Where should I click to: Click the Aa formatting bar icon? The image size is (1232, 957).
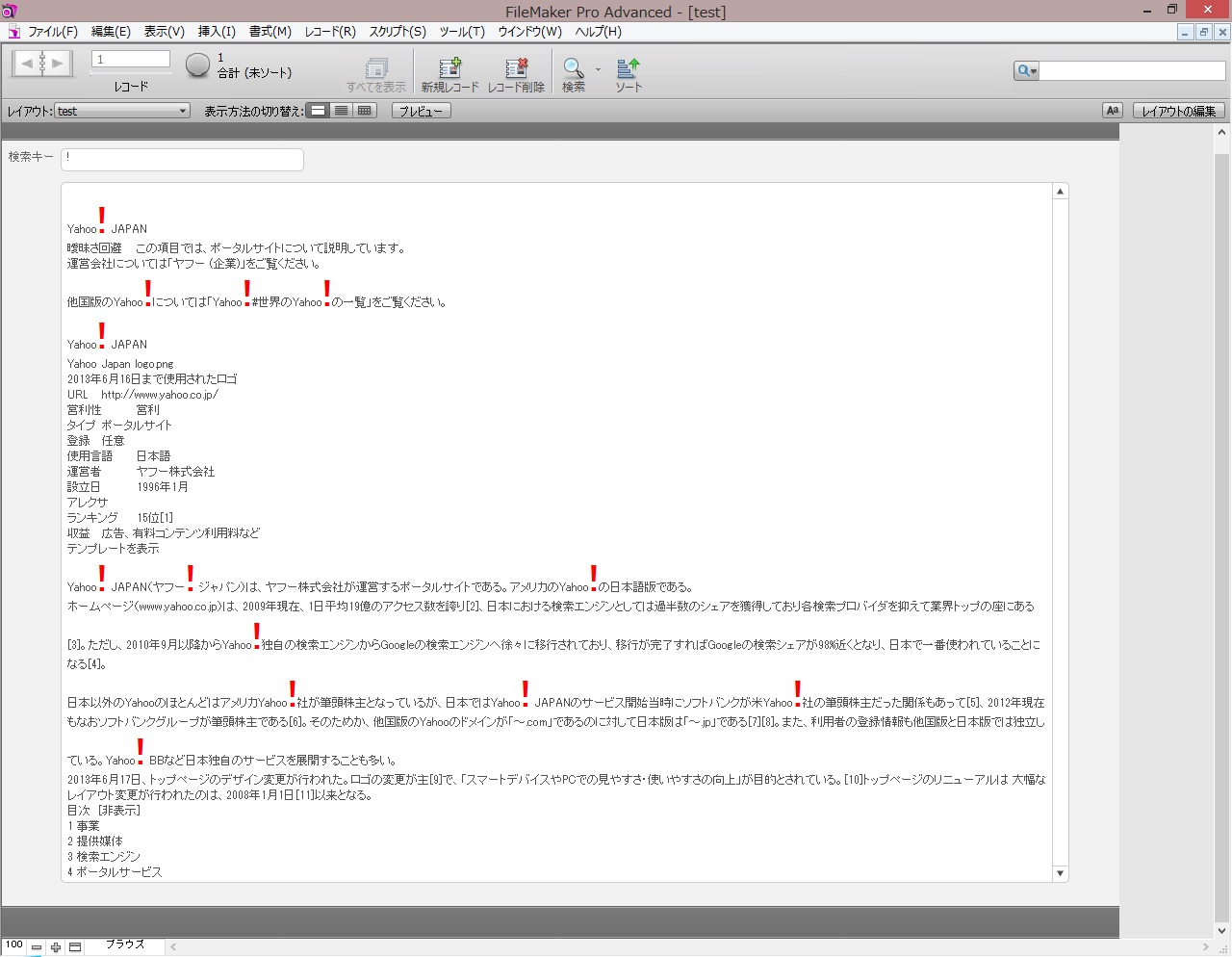point(1113,111)
